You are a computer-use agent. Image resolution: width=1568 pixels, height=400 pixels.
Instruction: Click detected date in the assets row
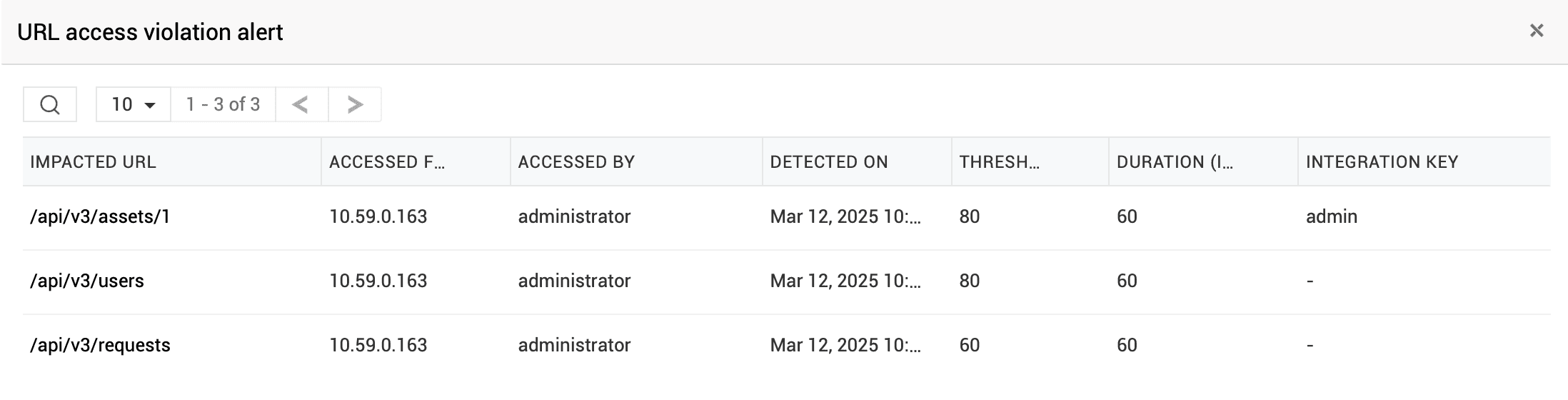click(845, 216)
